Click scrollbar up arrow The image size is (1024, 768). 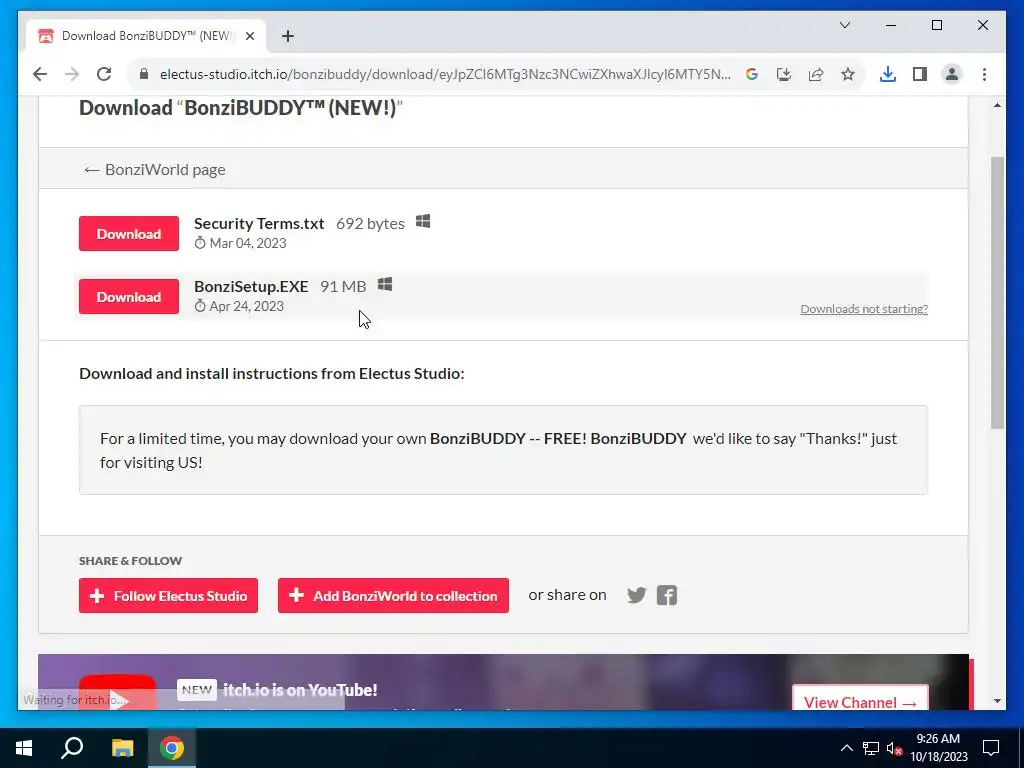(997, 105)
